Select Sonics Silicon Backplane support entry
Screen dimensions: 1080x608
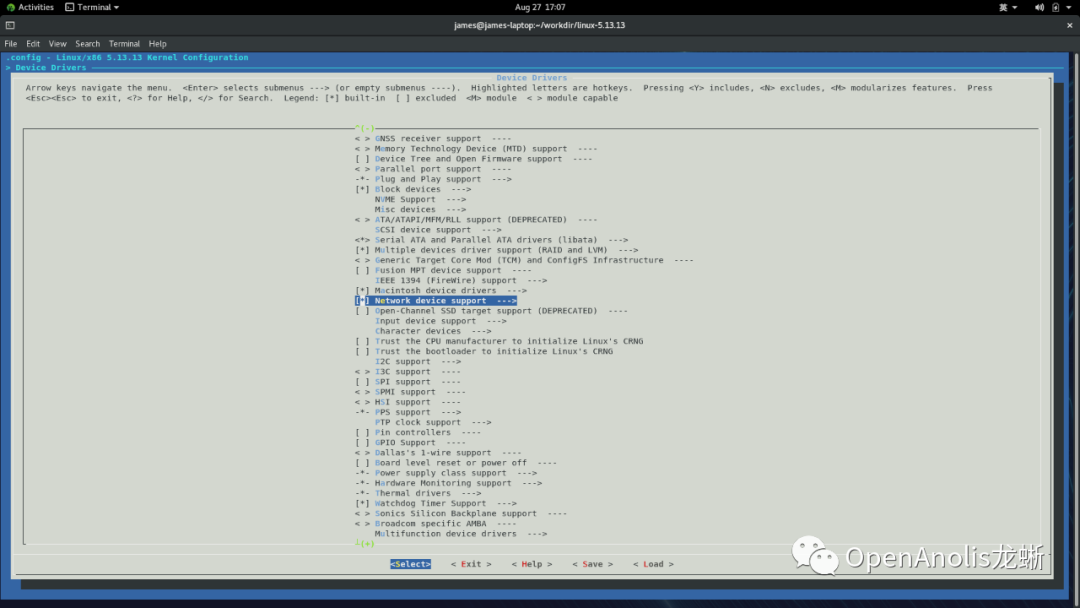[x=461, y=514]
